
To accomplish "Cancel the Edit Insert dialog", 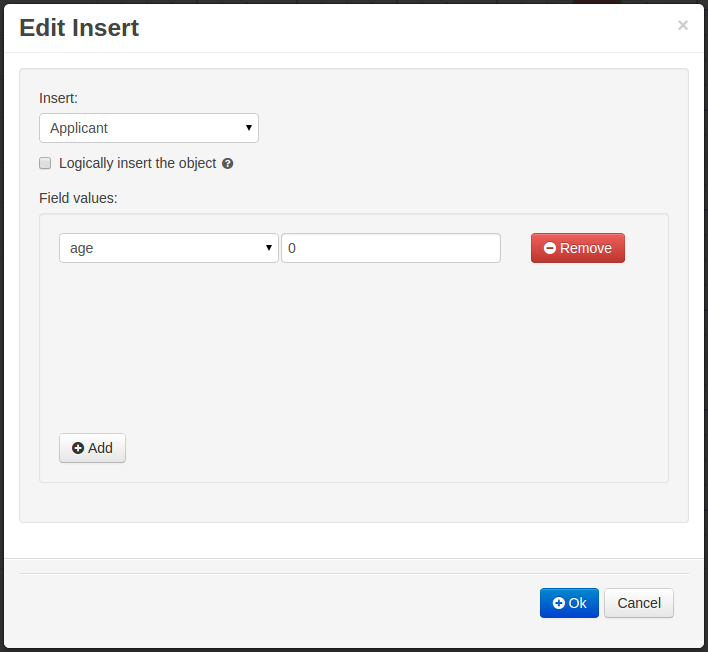I will (x=639, y=603).
